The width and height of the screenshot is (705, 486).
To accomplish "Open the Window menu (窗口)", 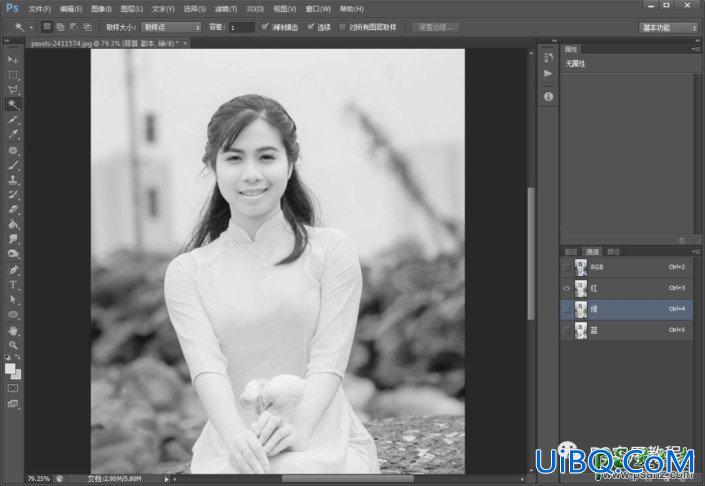I will click(x=318, y=9).
